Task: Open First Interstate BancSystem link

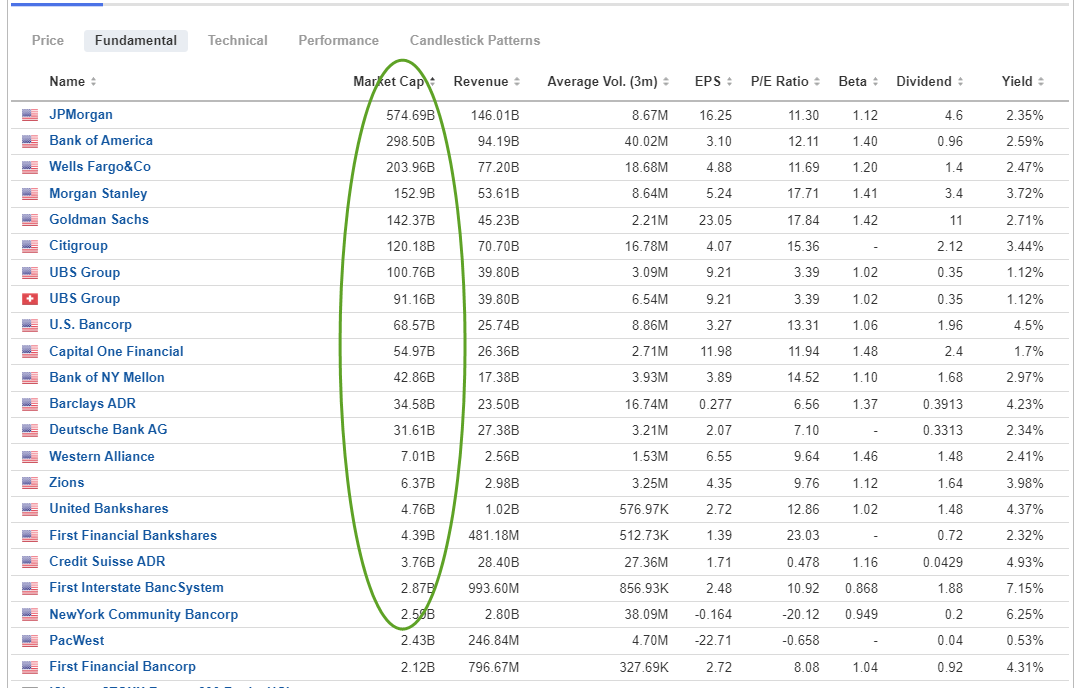Action: (x=137, y=588)
